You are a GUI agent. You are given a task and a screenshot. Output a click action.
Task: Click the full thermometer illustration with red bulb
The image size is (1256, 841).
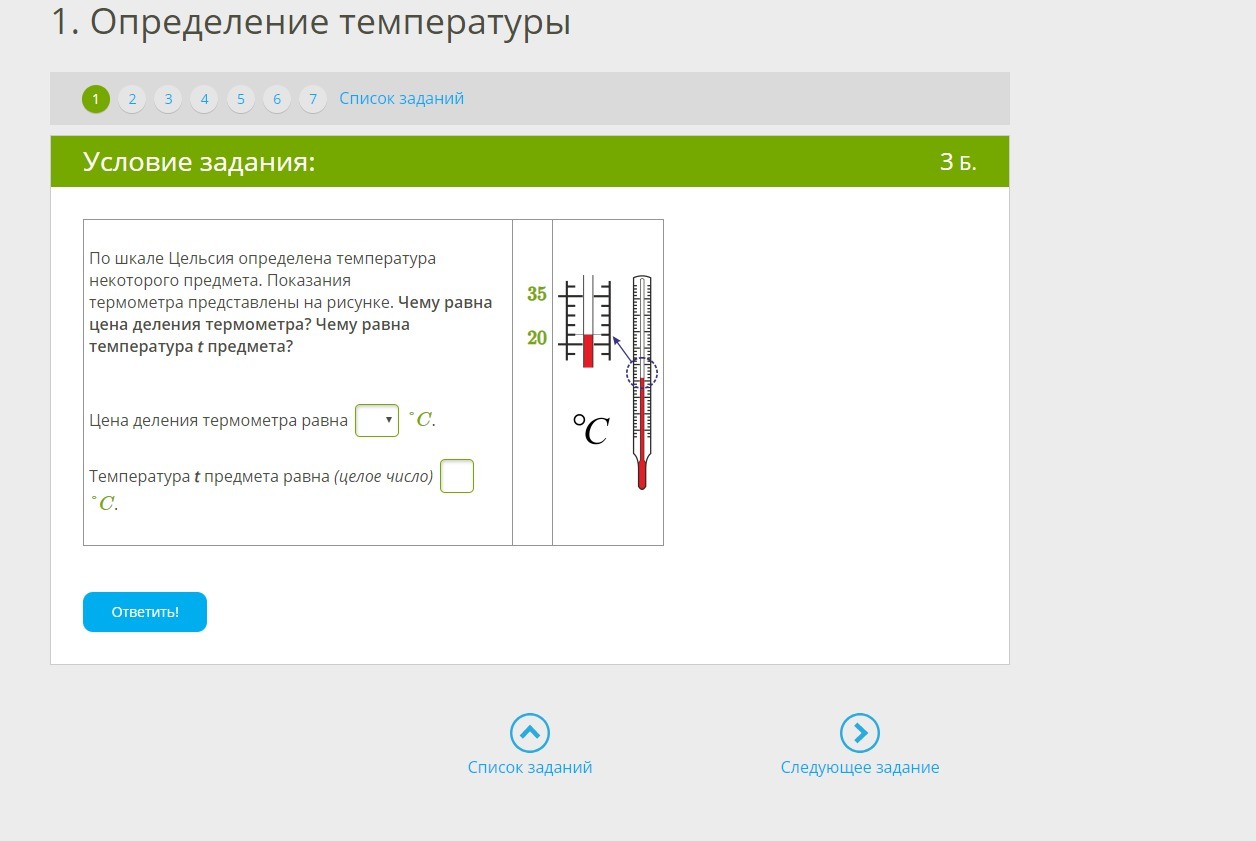pos(642,382)
